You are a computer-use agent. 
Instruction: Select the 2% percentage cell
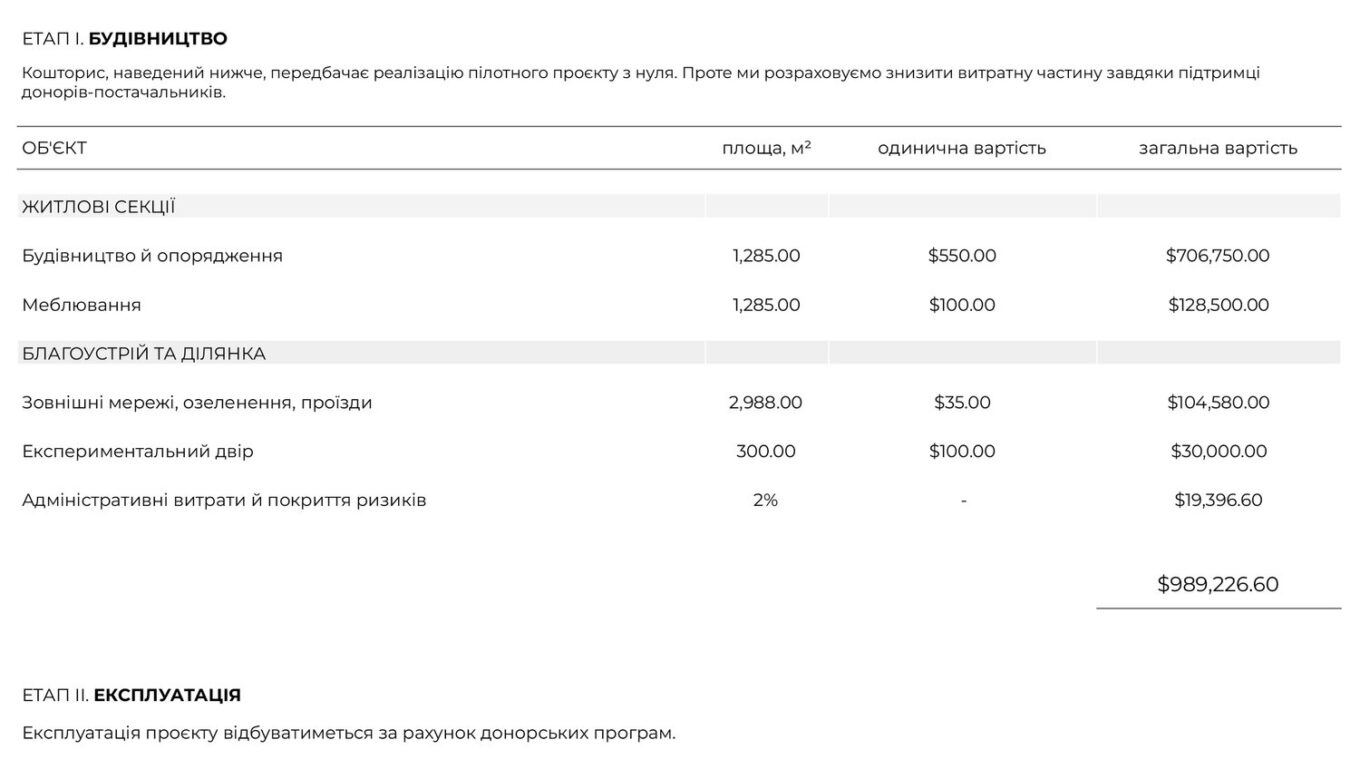click(766, 500)
